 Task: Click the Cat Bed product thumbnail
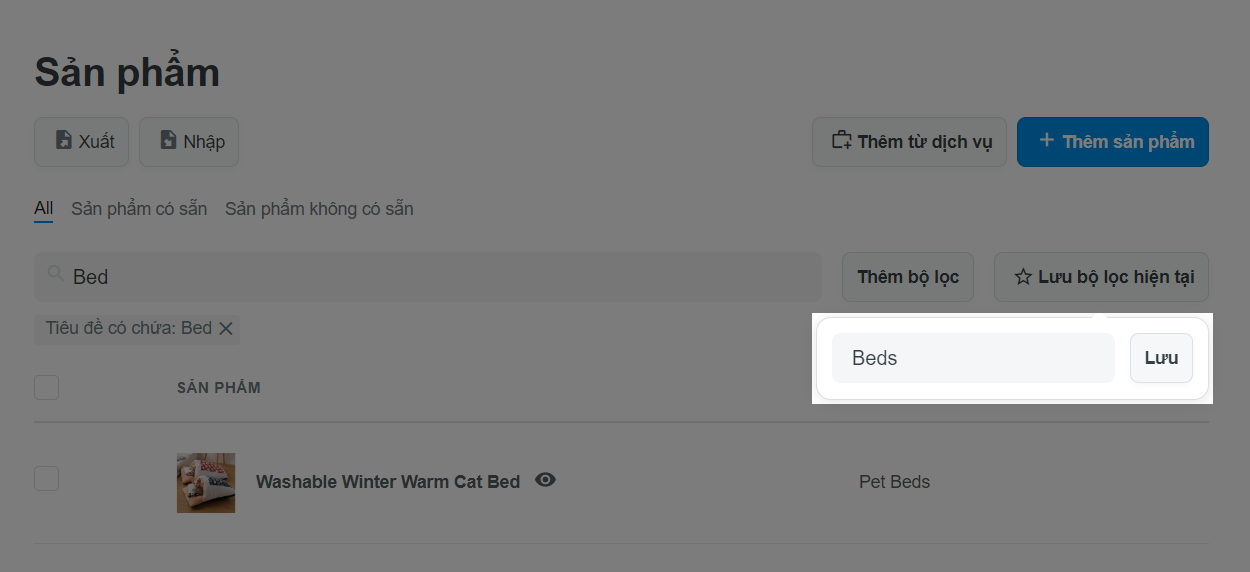coord(206,483)
